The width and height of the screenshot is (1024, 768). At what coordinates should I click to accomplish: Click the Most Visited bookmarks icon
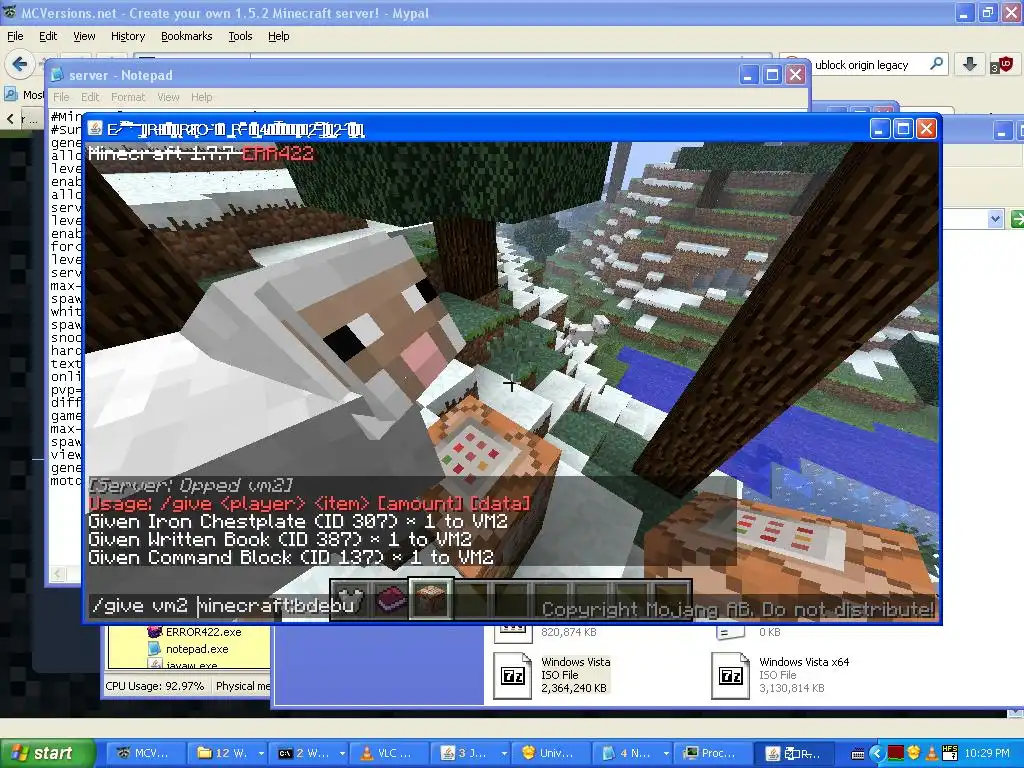(x=10, y=95)
